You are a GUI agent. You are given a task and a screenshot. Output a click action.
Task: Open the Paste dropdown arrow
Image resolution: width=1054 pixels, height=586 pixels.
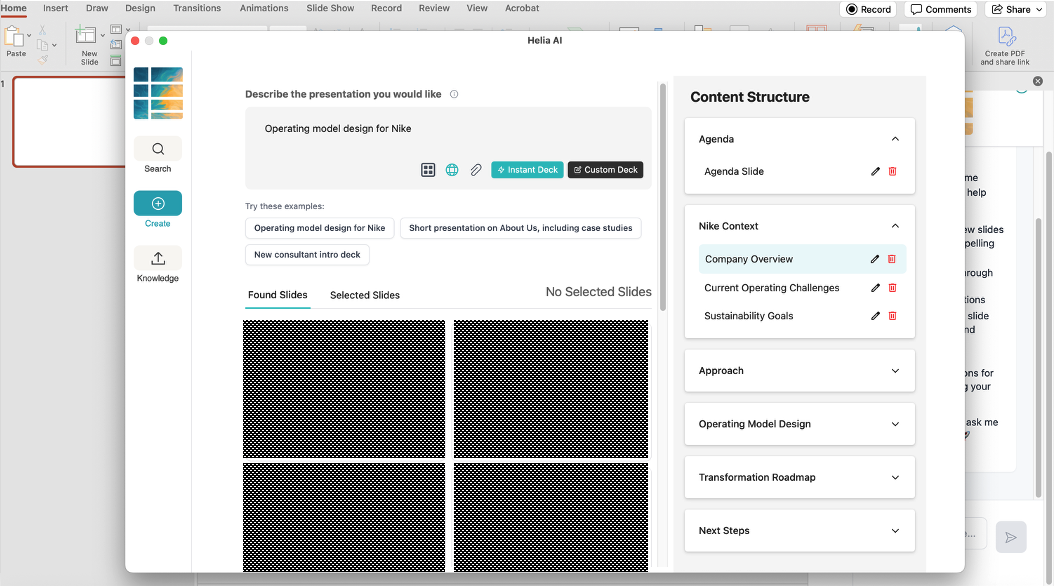29,36
